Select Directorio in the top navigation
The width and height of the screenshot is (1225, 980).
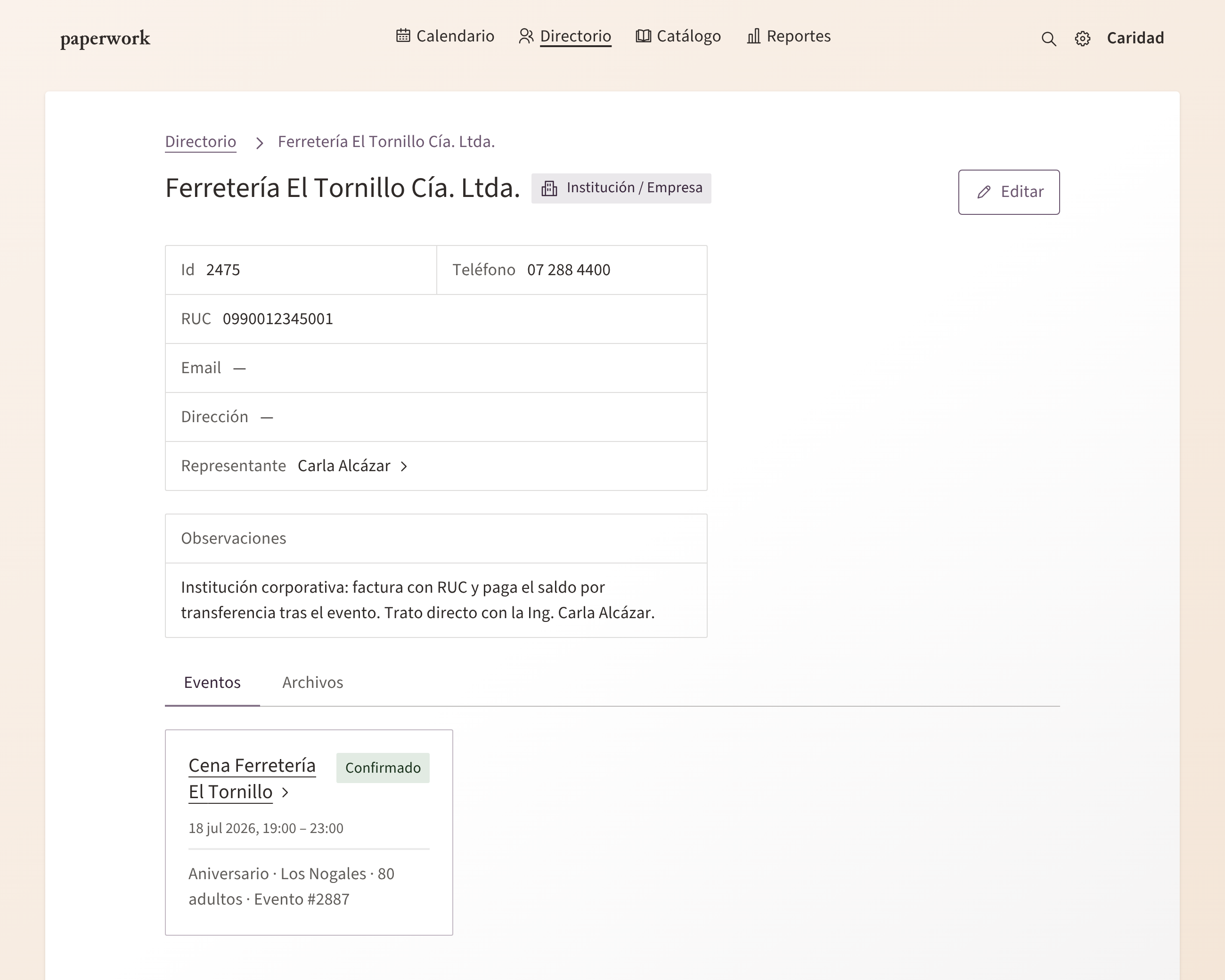575,36
